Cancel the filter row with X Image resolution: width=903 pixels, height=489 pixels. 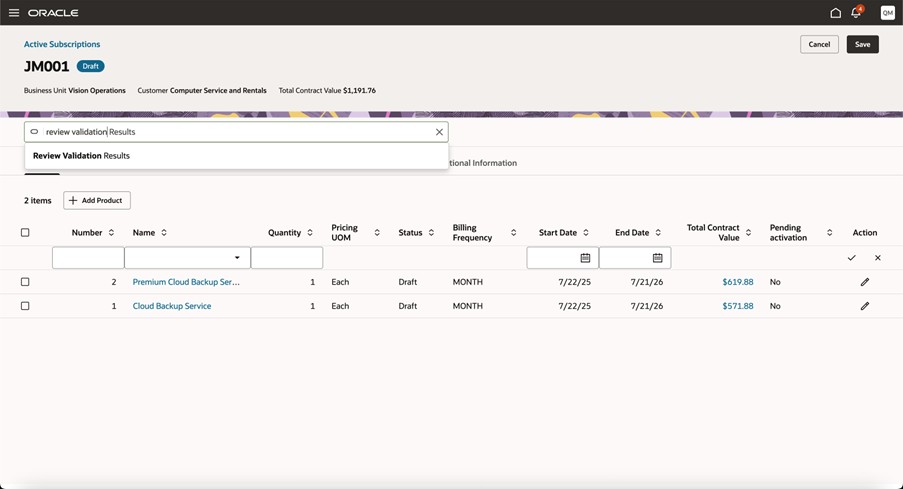point(878,258)
